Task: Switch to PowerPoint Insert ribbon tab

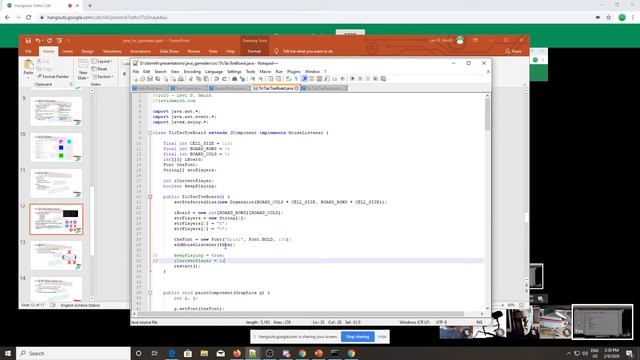Action: 68,51
